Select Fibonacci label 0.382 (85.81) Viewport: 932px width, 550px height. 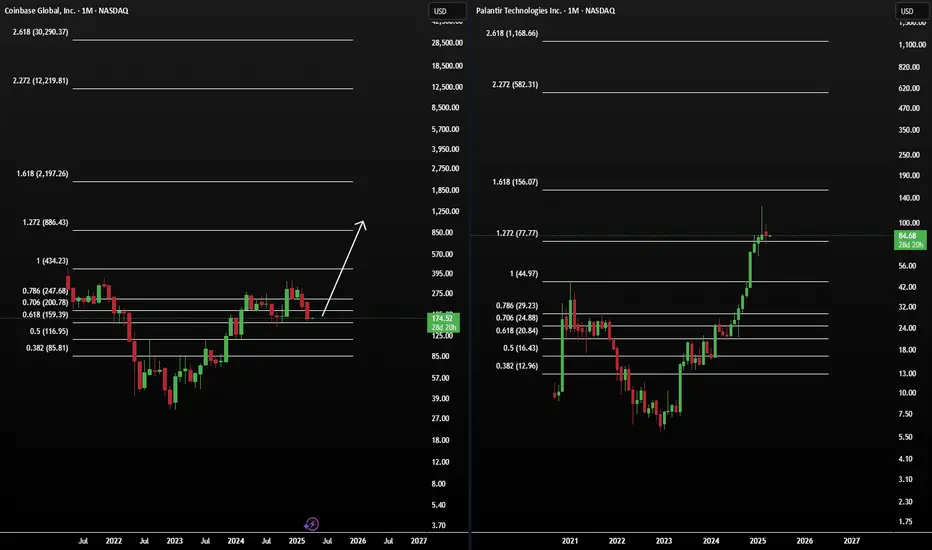point(48,348)
